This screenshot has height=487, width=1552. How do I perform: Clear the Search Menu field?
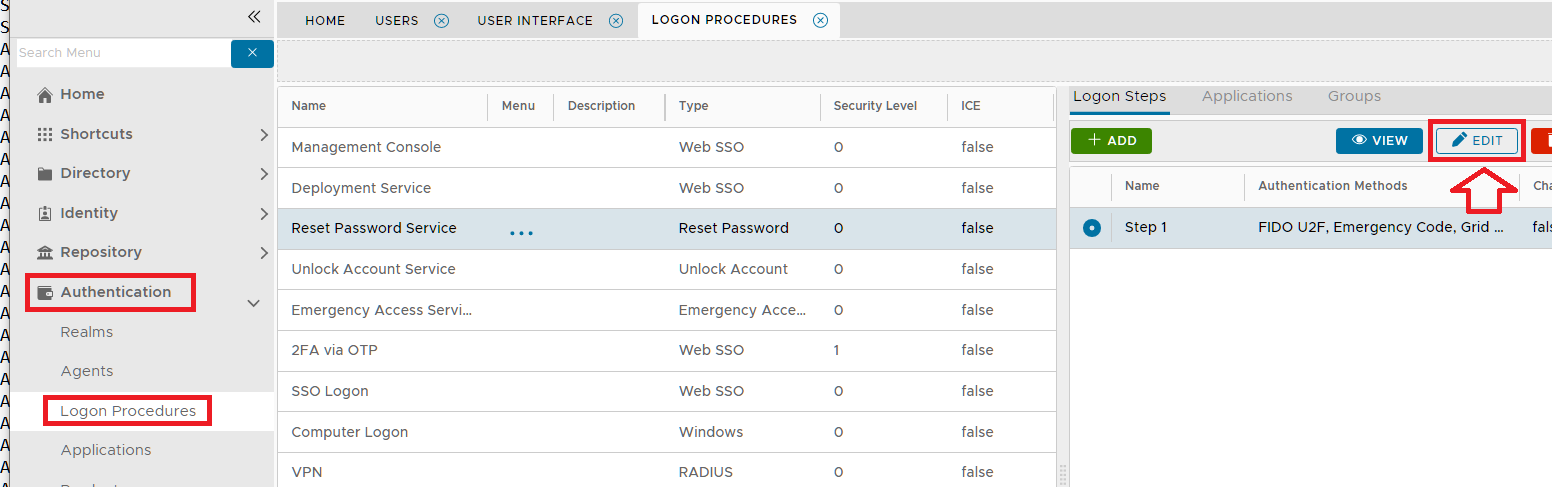click(252, 53)
